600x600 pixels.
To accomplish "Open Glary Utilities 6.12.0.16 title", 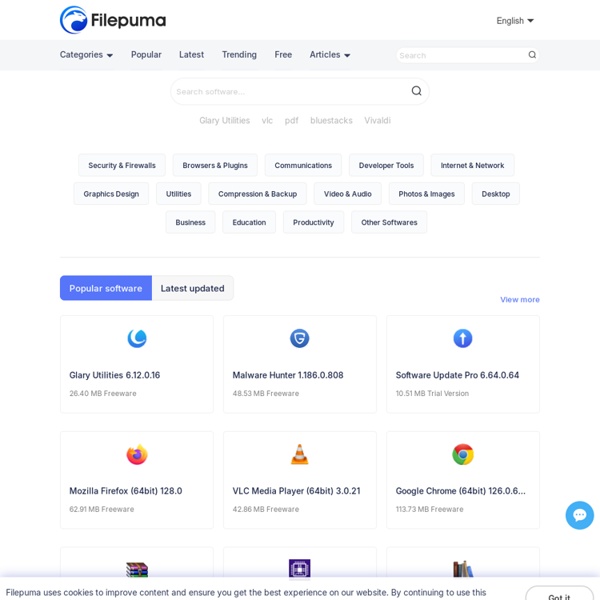I will [x=114, y=375].
